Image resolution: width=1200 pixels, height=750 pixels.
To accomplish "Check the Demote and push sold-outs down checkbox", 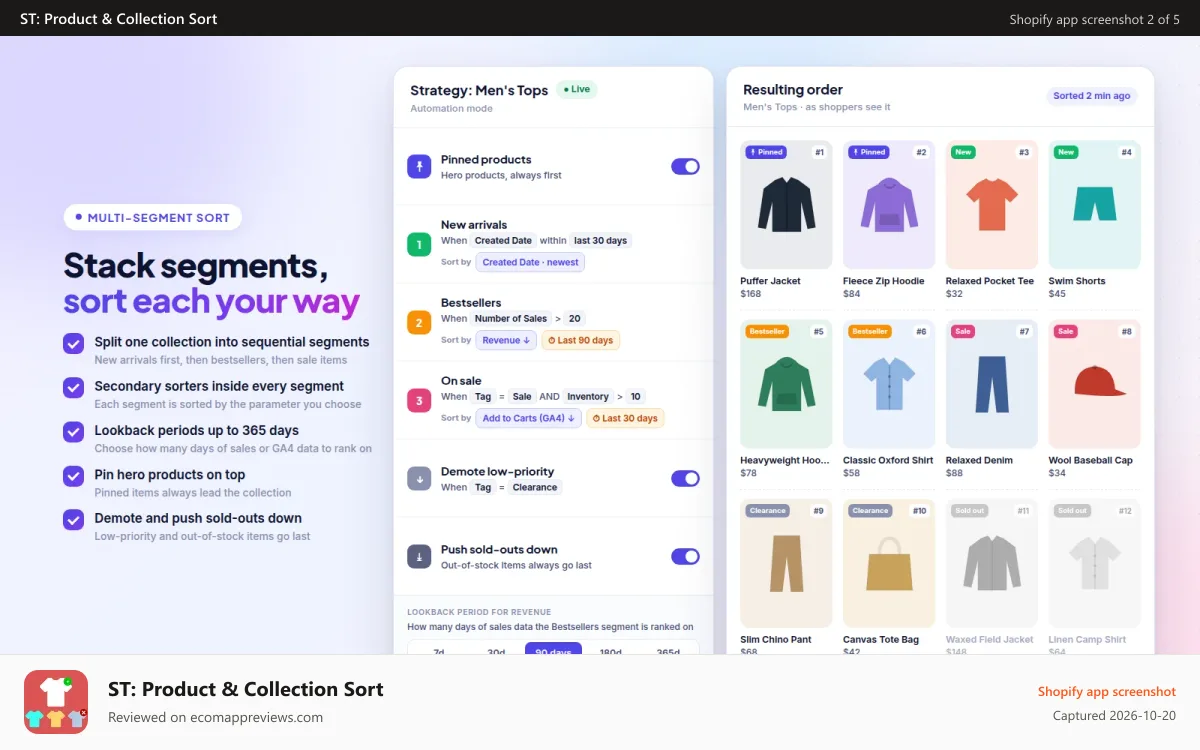I will [73, 519].
